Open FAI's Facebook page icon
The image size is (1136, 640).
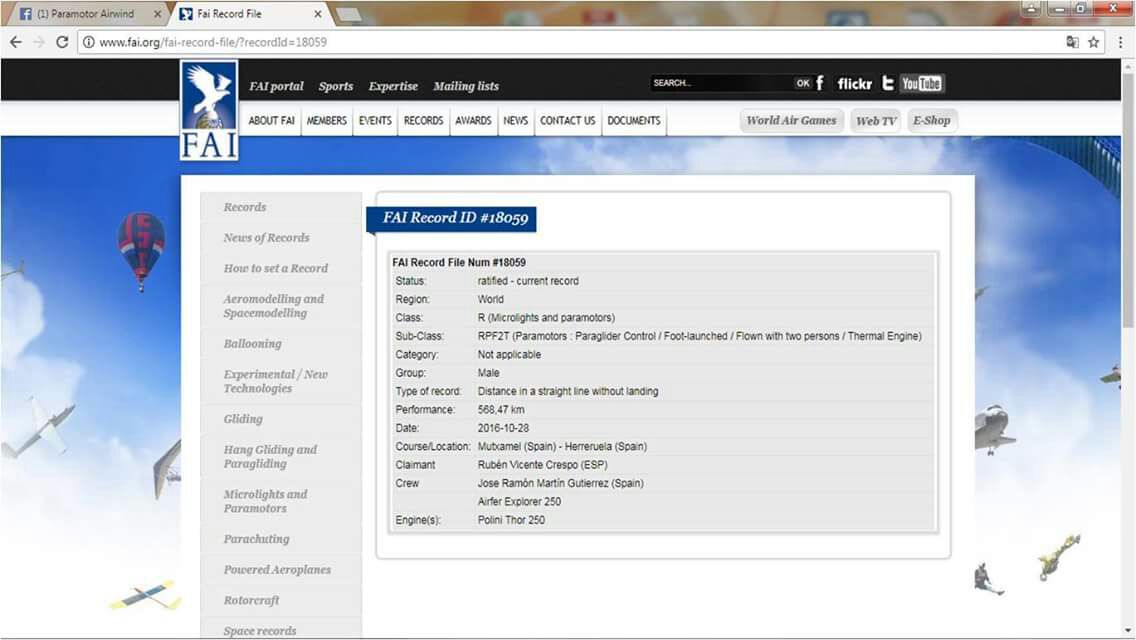821,83
